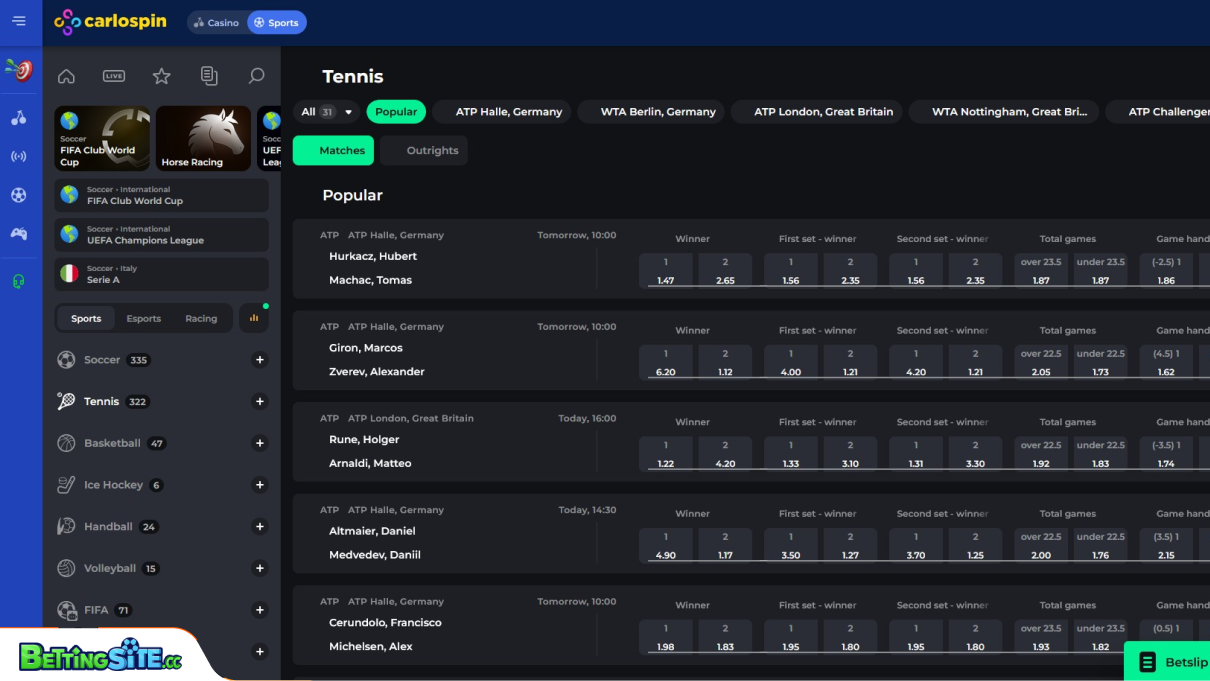Open the hamburger menu at top left
1210x681 pixels.
click(x=19, y=21)
